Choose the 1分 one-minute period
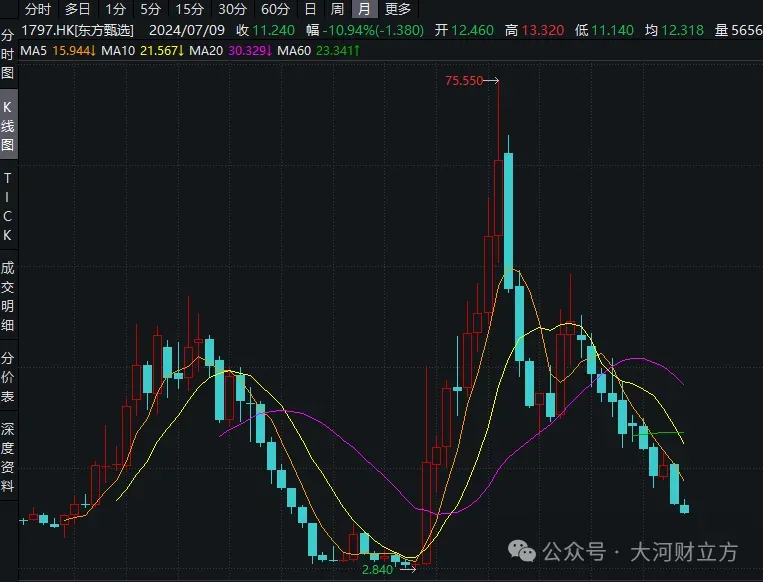This screenshot has height=582, width=763. click(x=116, y=9)
